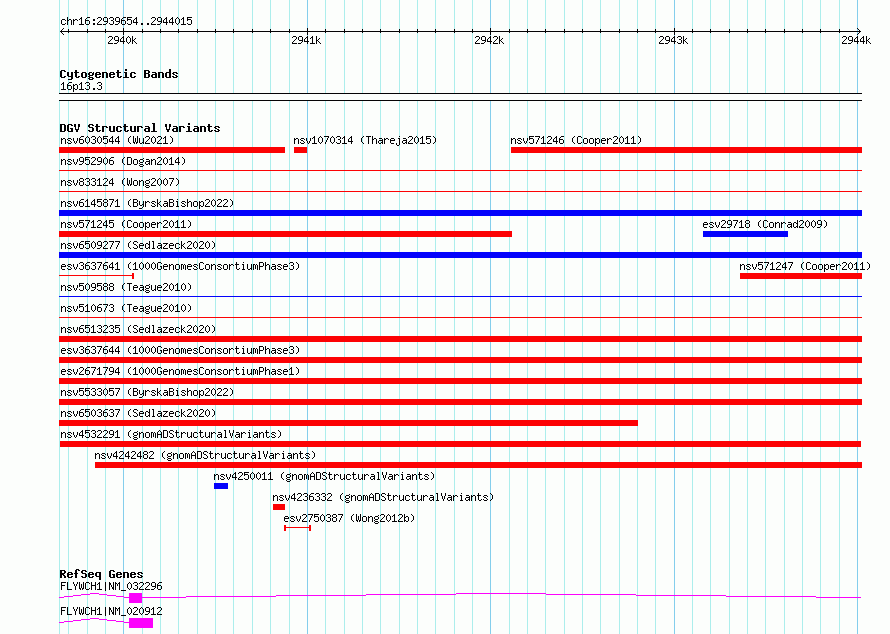
Task: Open nsv4236332 (gnomADStructuralVariants) label
Action: click(x=383, y=497)
